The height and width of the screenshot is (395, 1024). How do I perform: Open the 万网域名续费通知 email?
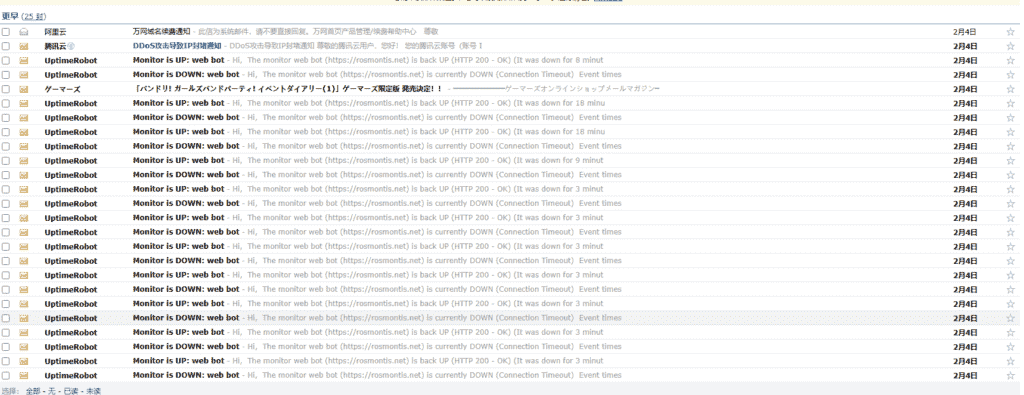click(x=161, y=31)
